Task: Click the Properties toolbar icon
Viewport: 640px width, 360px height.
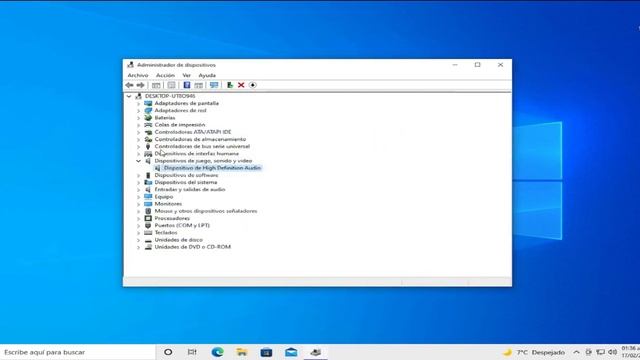Action: click(x=171, y=85)
